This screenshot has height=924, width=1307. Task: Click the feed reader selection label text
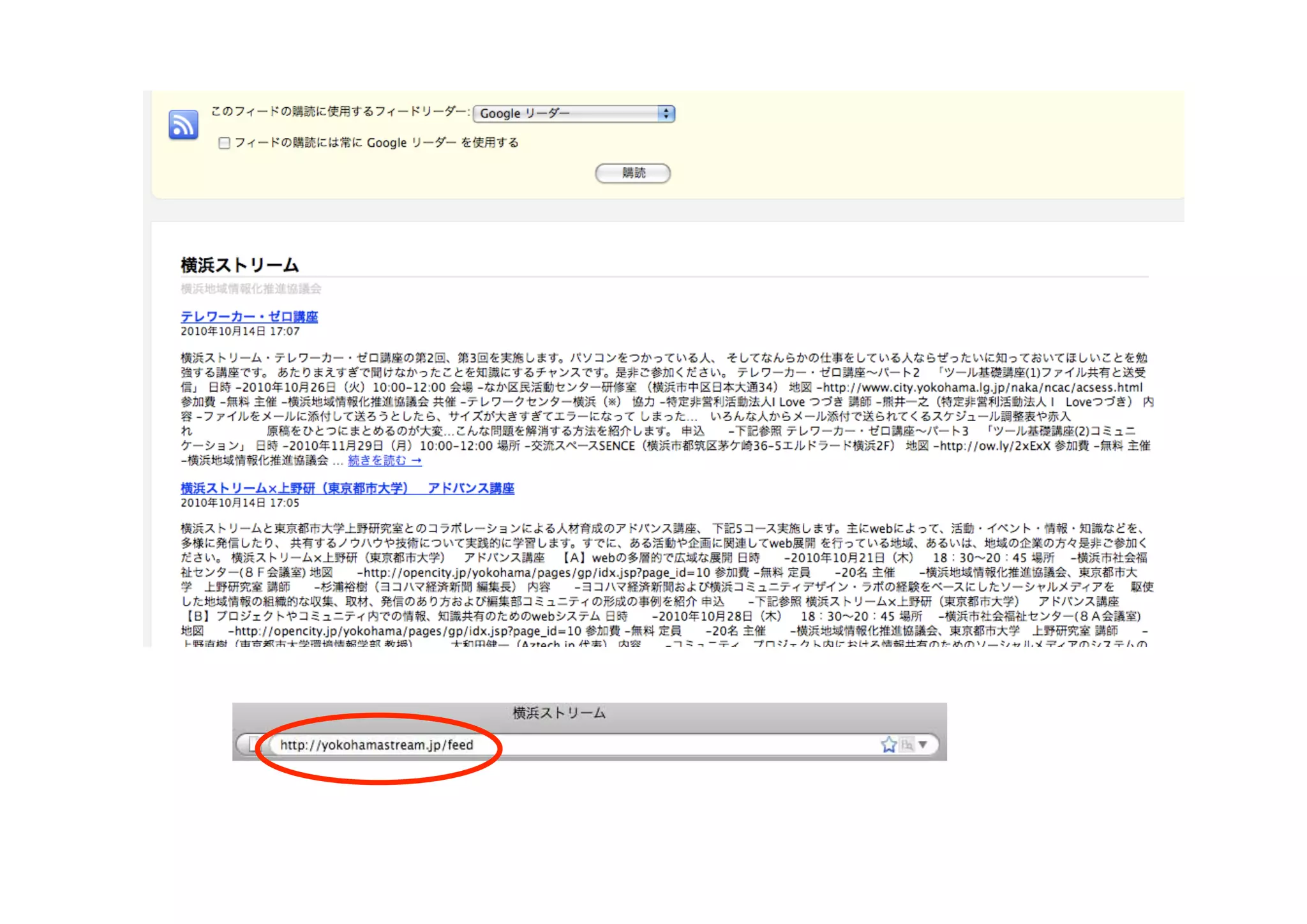click(x=340, y=112)
